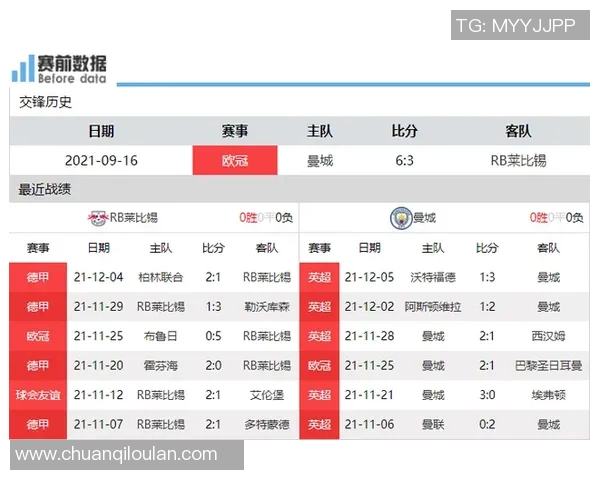Select the 0:2 score for 曼联 match
Screen dimensions: 600x480
487,424
